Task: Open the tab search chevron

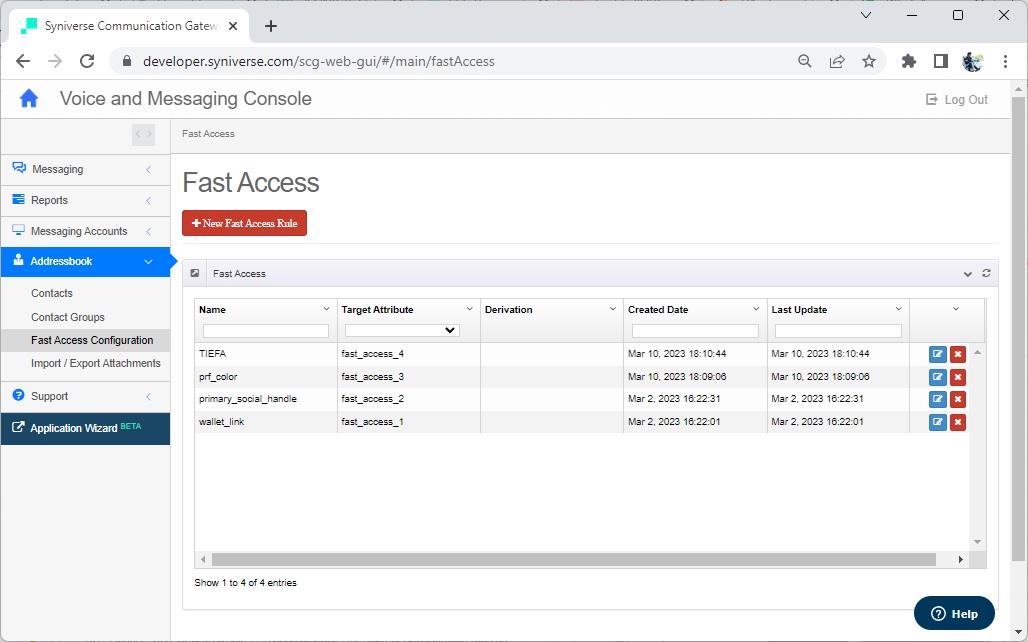Action: point(866,15)
